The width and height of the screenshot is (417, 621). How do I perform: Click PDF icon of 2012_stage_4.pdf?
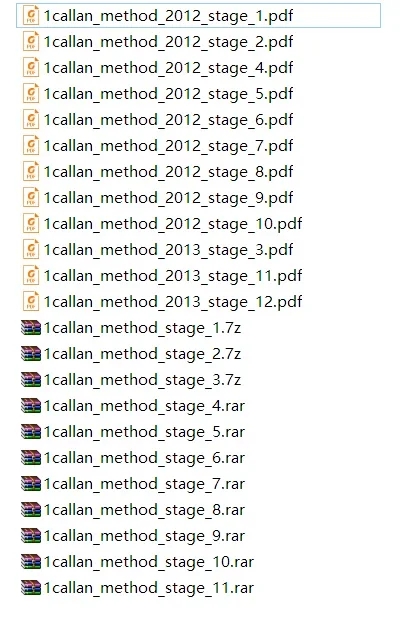point(31,68)
